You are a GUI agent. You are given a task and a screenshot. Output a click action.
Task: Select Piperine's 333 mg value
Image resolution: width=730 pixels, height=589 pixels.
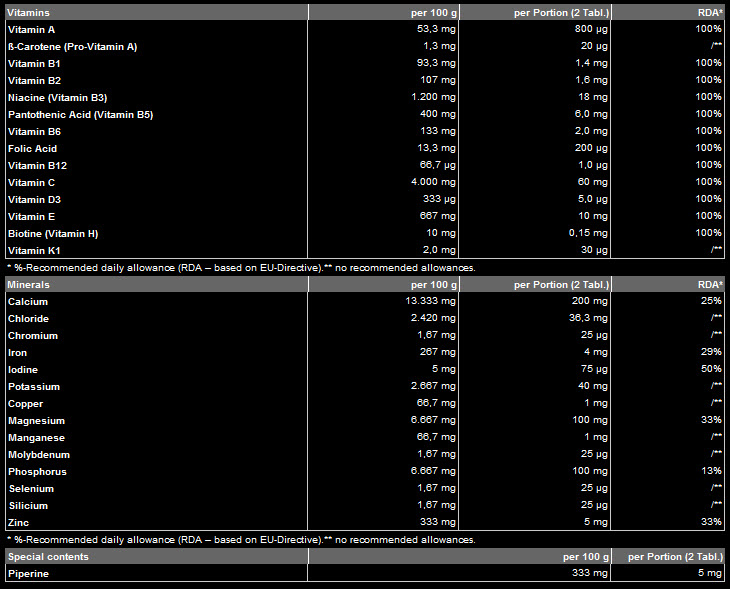(x=590, y=573)
